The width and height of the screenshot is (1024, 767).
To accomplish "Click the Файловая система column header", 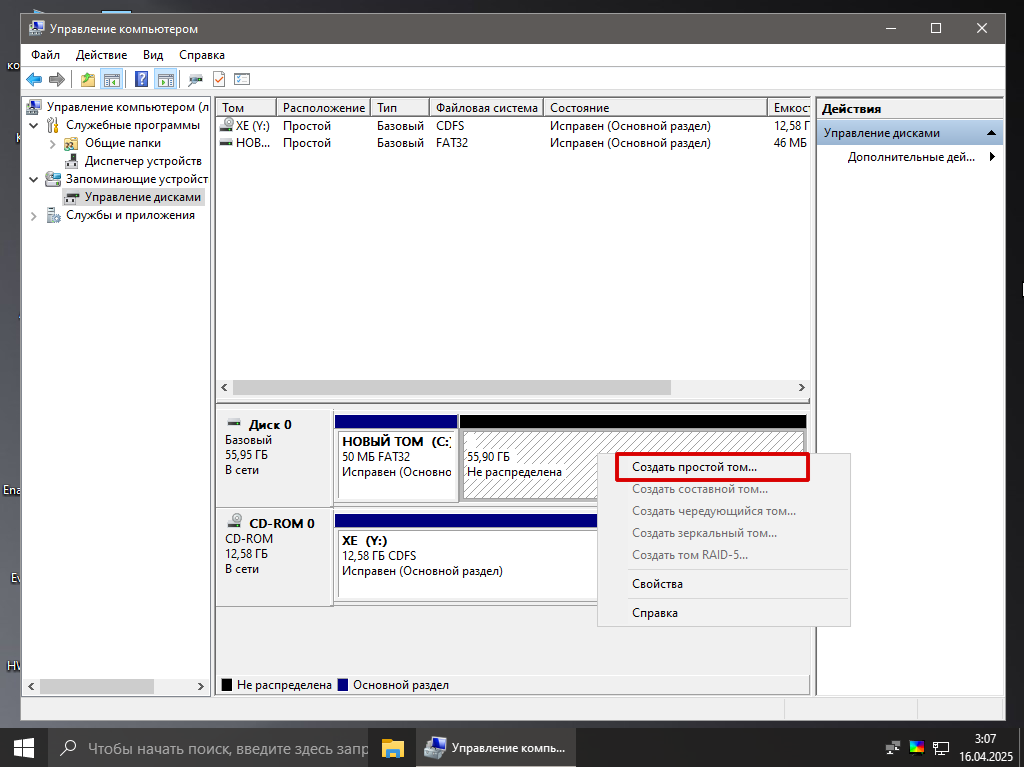I will (487, 108).
